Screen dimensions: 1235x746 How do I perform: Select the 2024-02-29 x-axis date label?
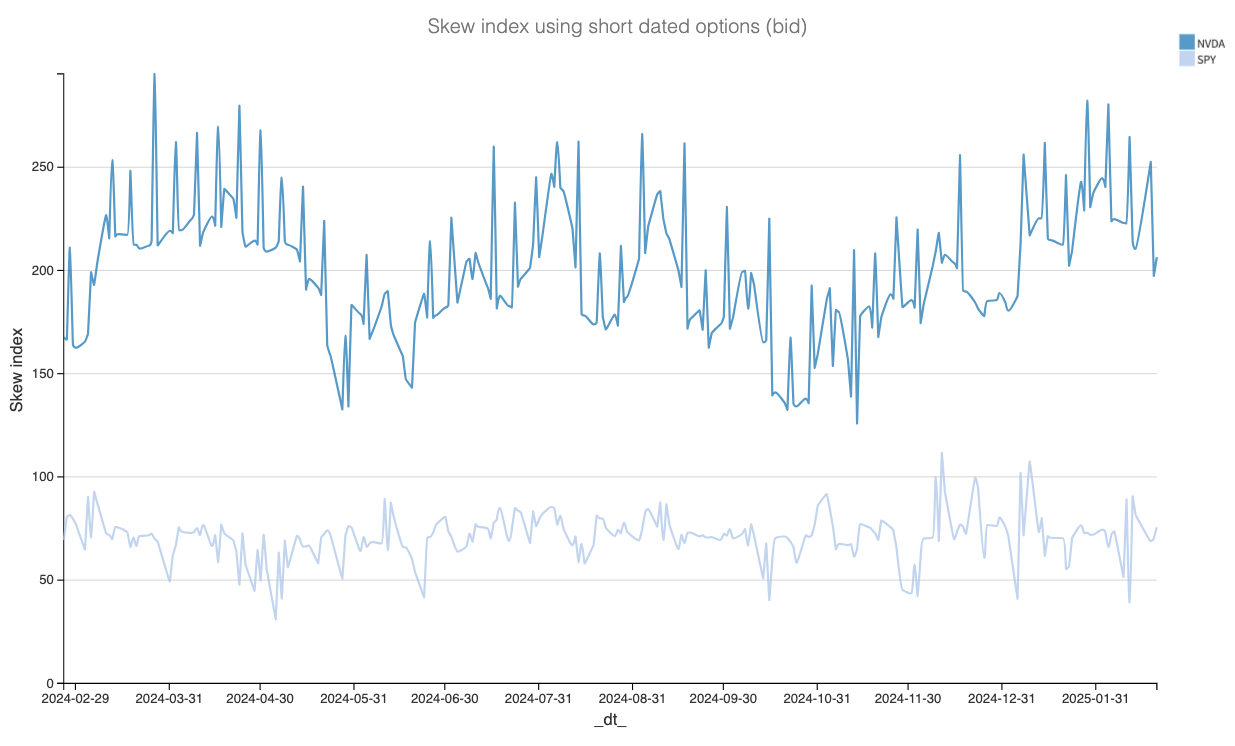tap(74, 699)
